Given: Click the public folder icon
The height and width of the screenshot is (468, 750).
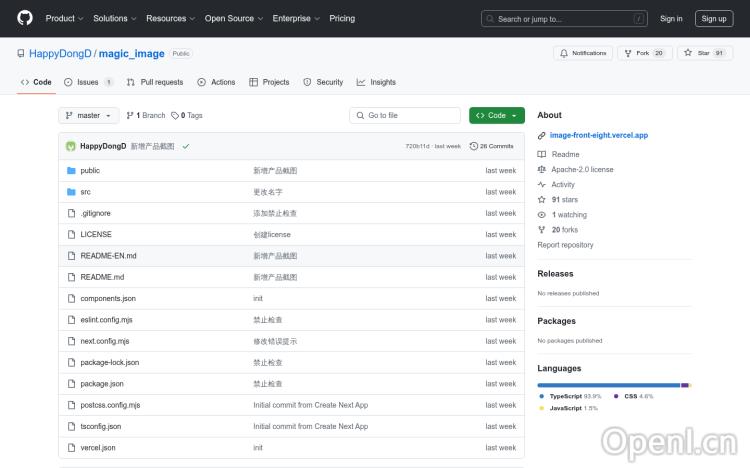Looking at the screenshot, I should coord(71,170).
